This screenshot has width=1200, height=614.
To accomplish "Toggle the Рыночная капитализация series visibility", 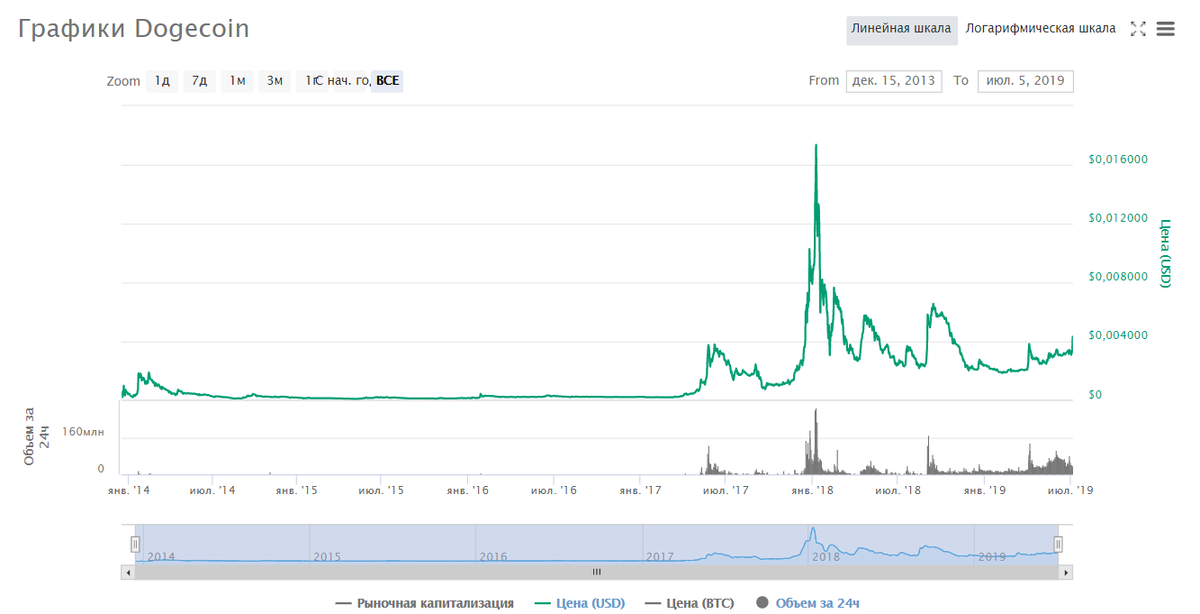I will pos(424,603).
